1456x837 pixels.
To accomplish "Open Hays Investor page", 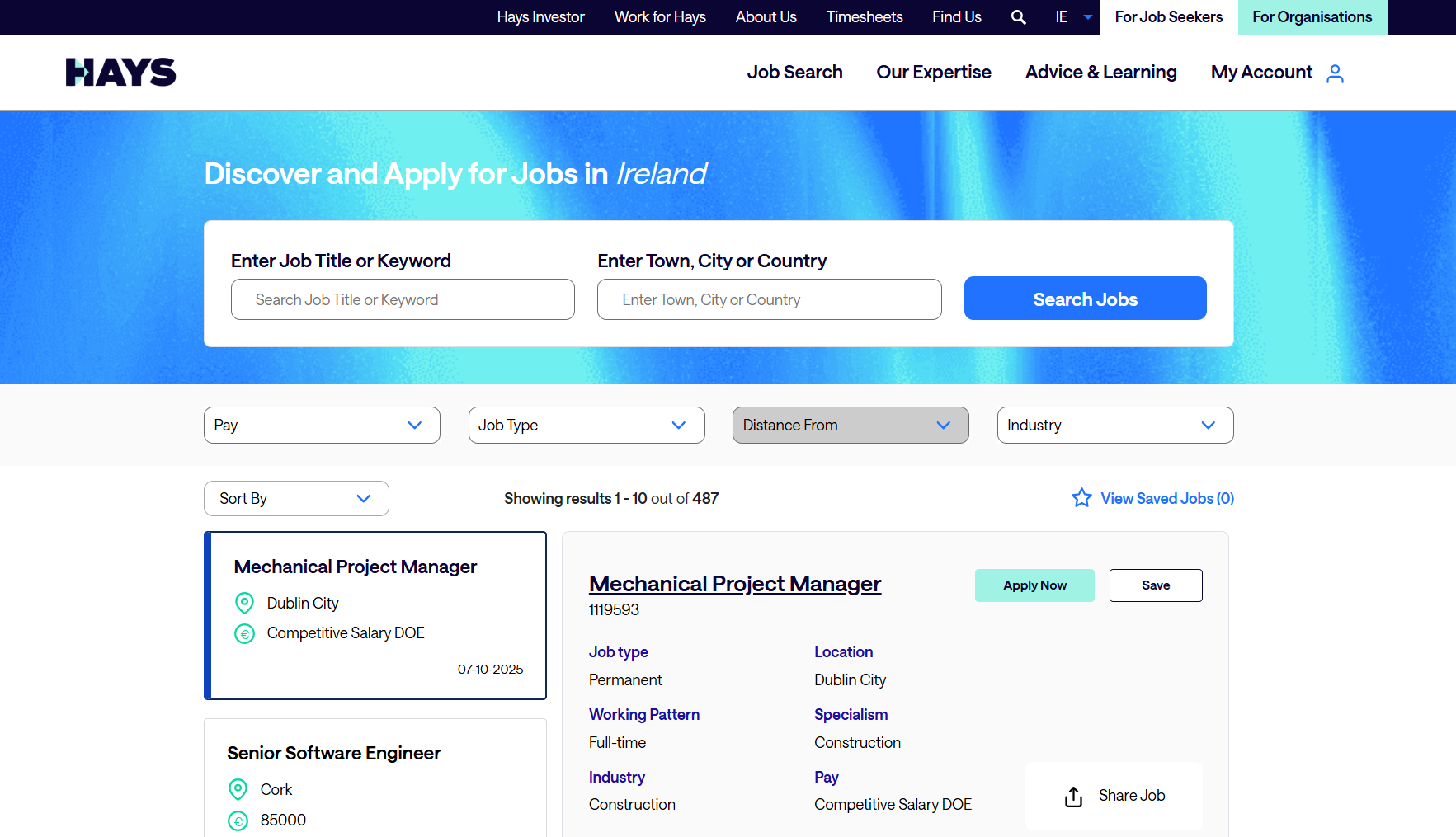I will tap(540, 17).
